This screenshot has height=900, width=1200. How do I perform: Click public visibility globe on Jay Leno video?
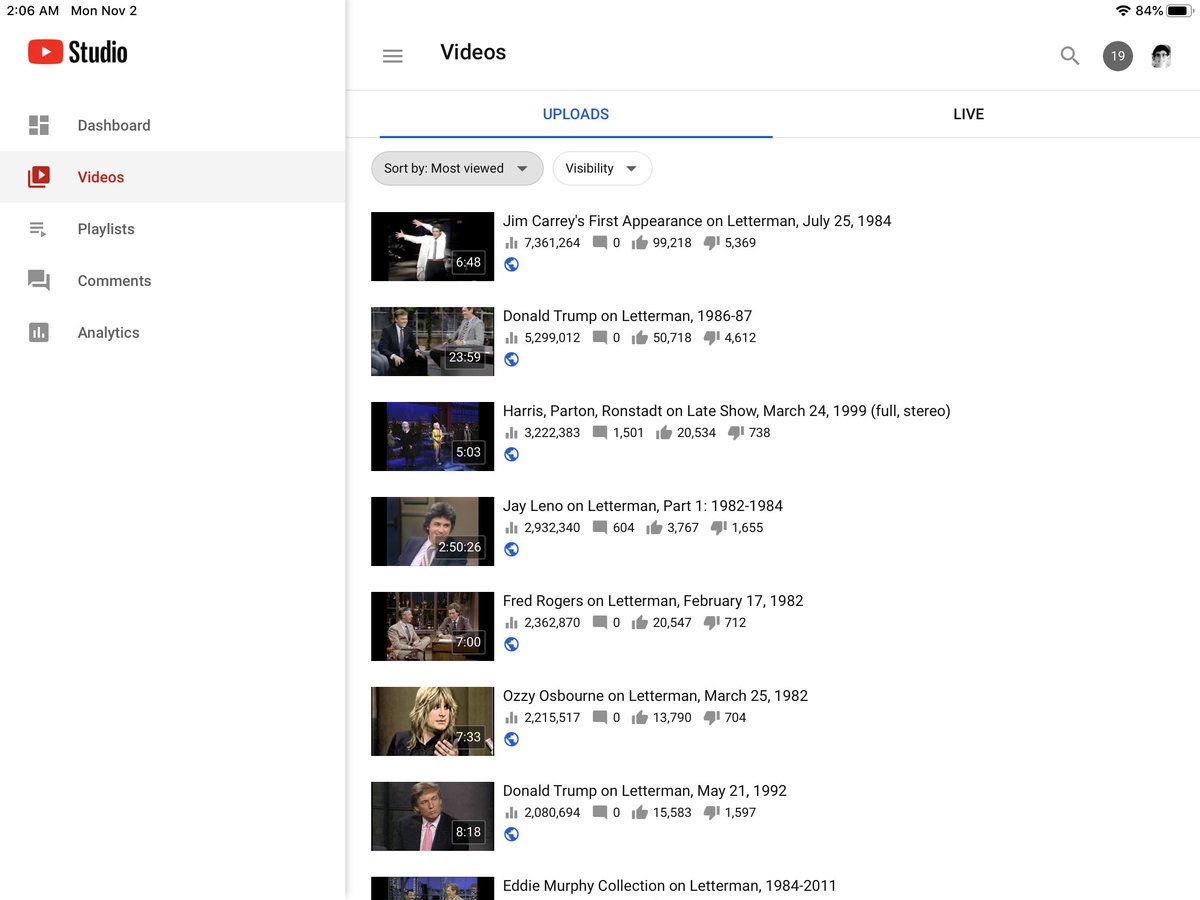pyautogui.click(x=511, y=550)
